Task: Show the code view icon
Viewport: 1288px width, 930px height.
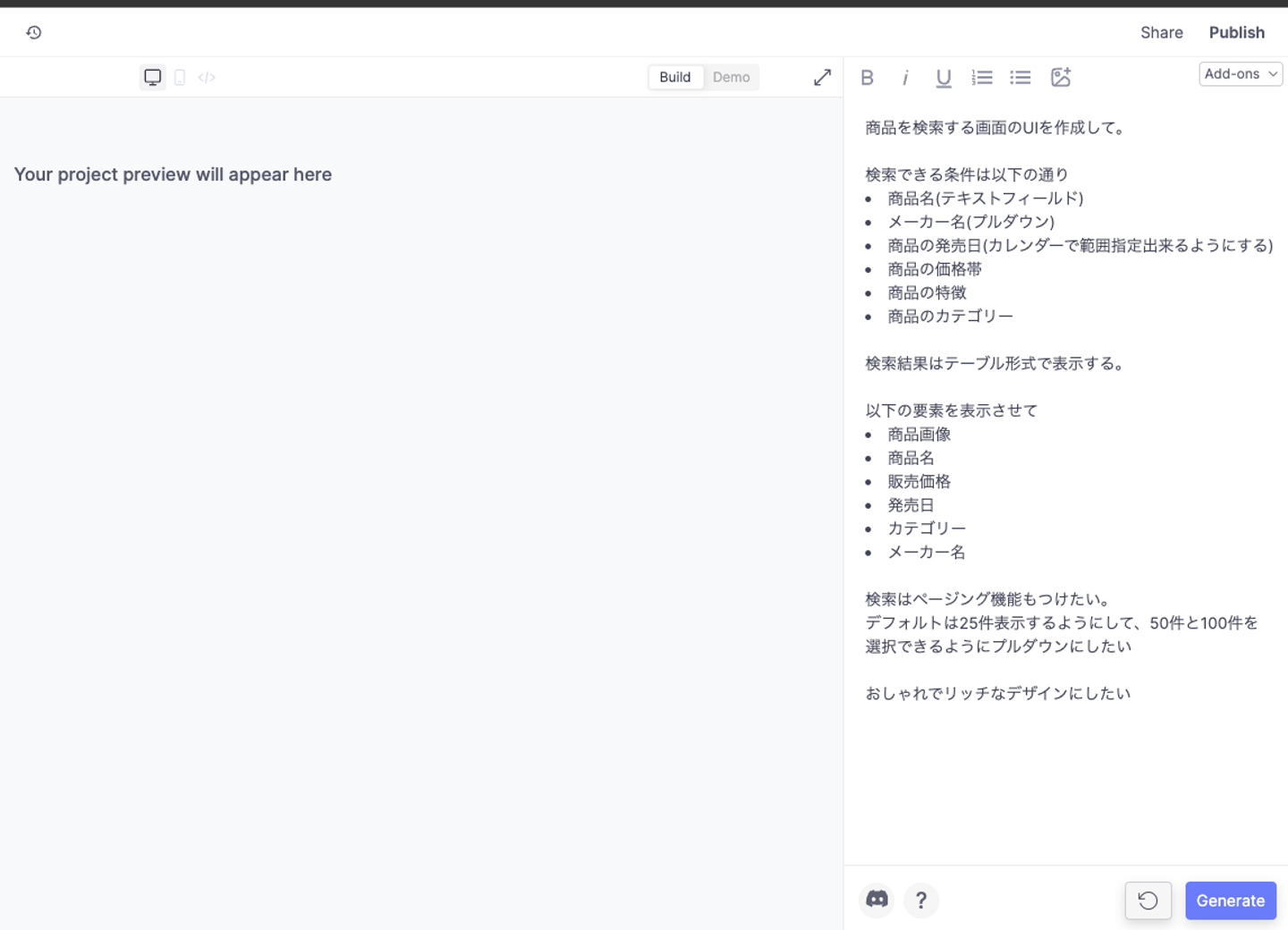Action: tap(207, 77)
